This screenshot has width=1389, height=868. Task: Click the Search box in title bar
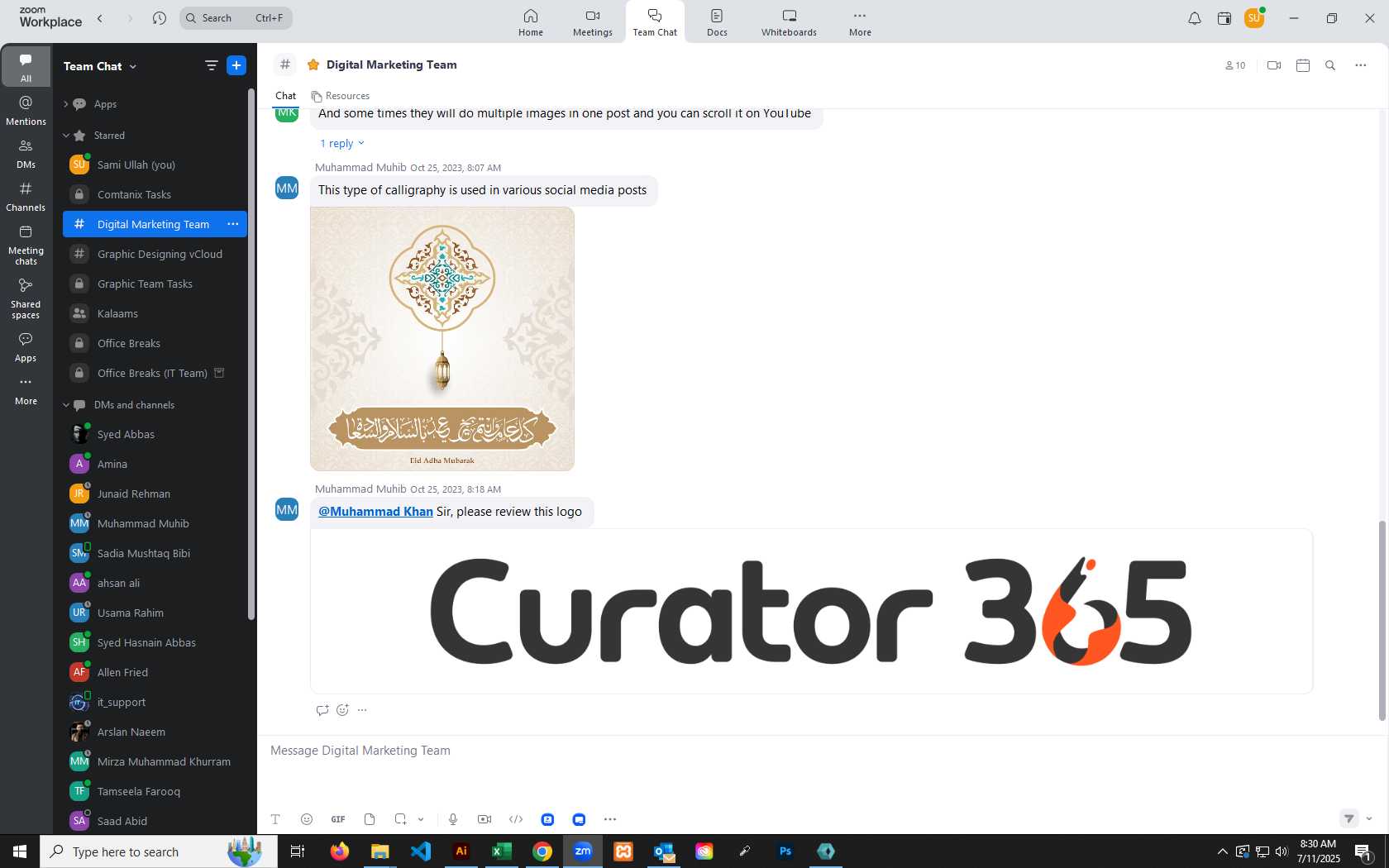point(236,17)
